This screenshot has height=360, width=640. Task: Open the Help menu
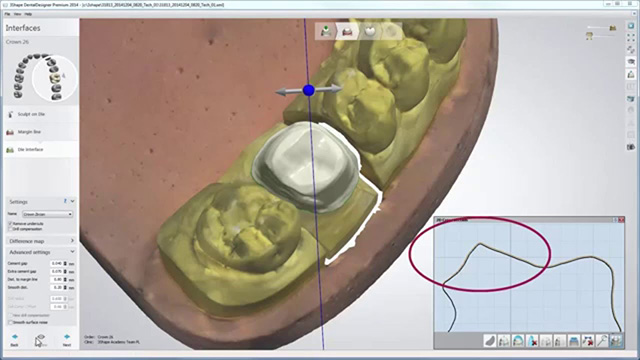point(28,14)
